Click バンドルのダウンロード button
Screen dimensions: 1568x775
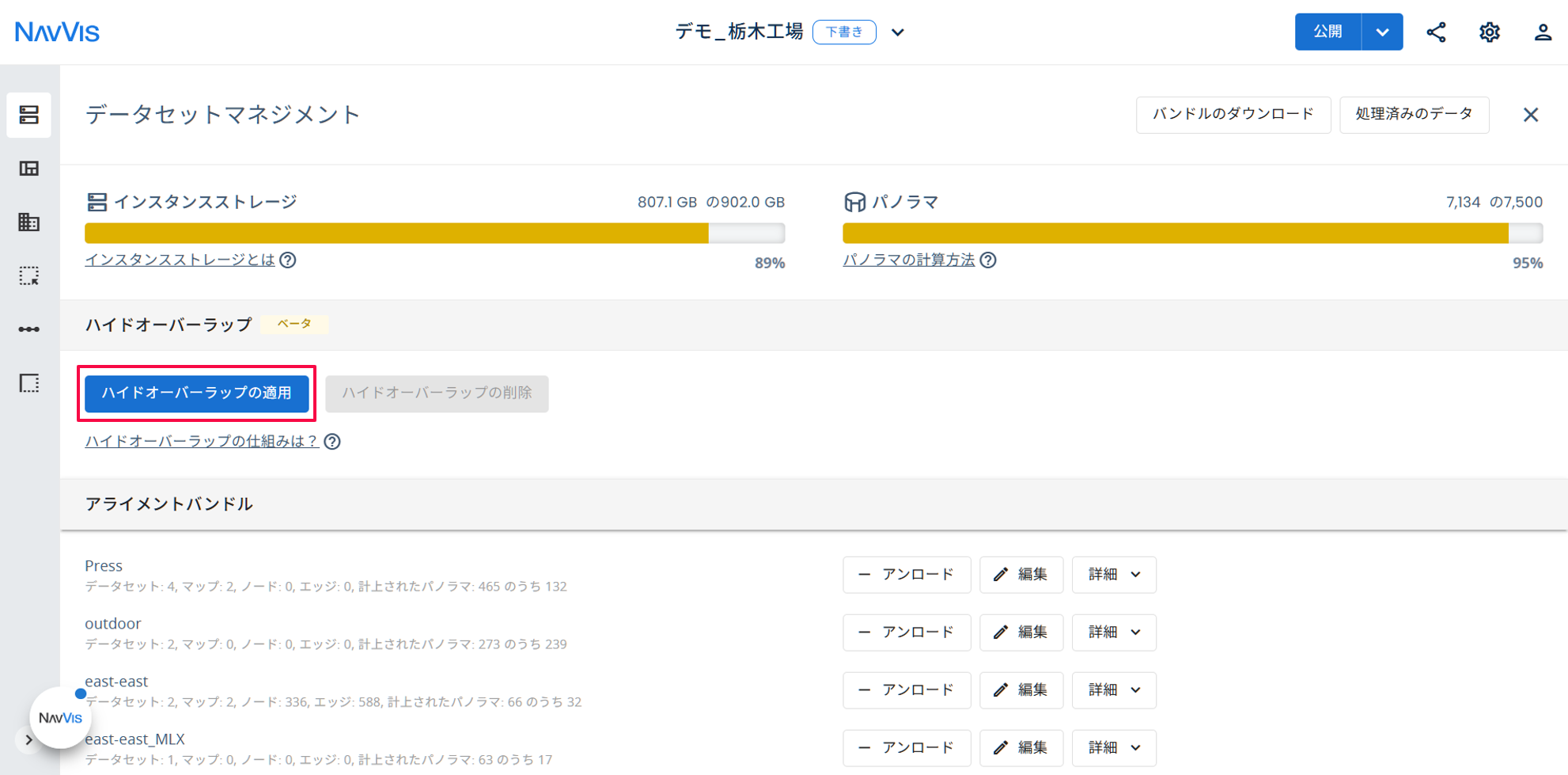(1233, 115)
